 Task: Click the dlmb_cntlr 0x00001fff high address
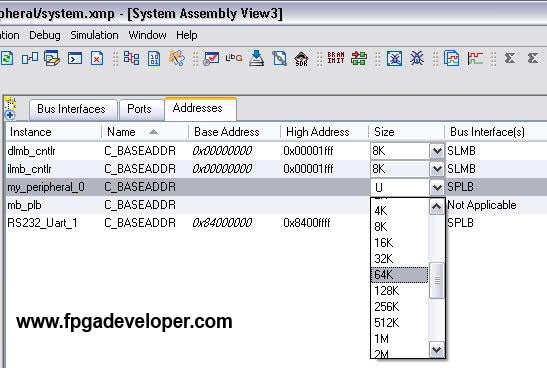[x=308, y=151]
